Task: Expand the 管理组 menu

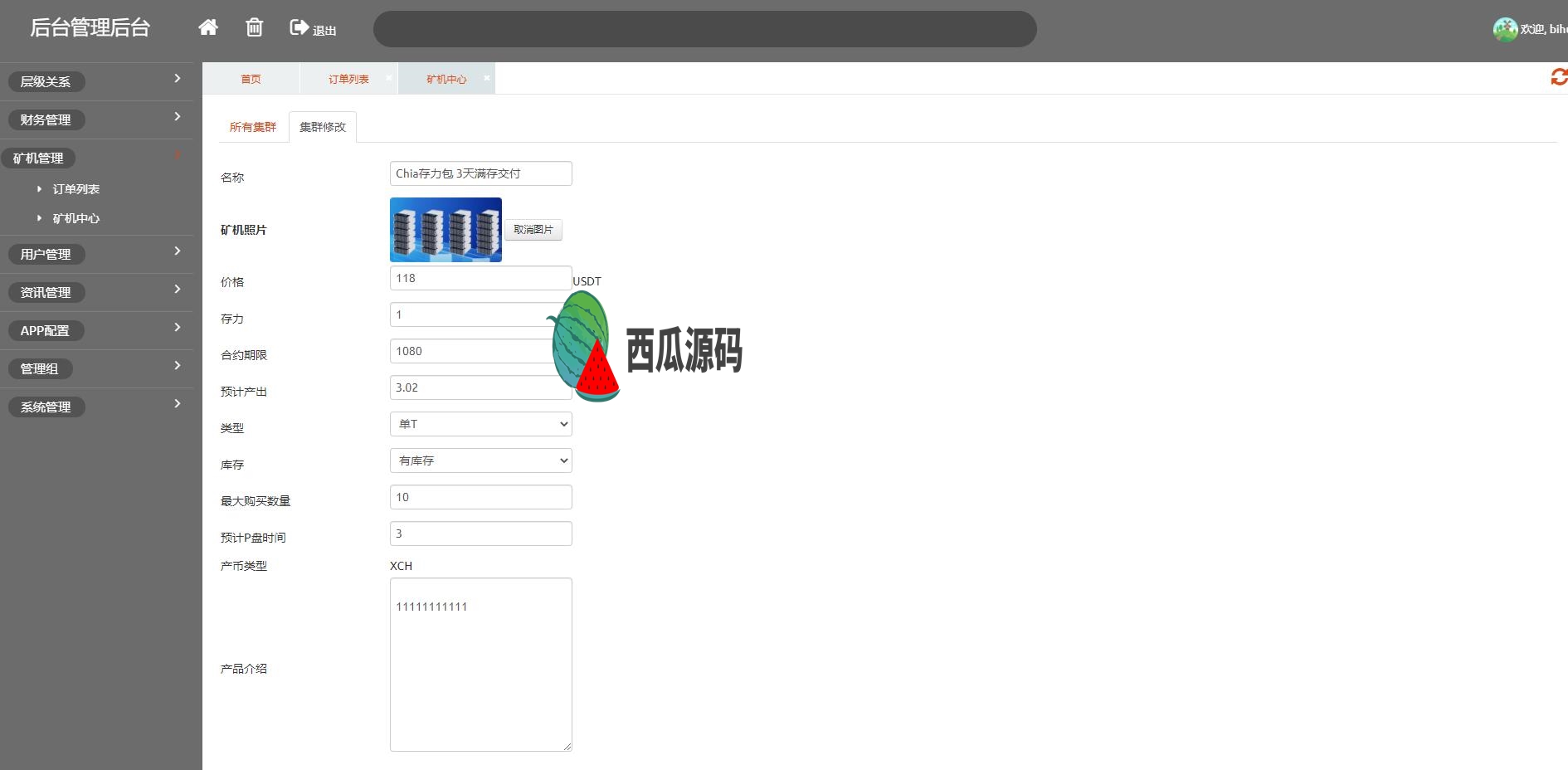Action: pyautogui.click(x=96, y=368)
